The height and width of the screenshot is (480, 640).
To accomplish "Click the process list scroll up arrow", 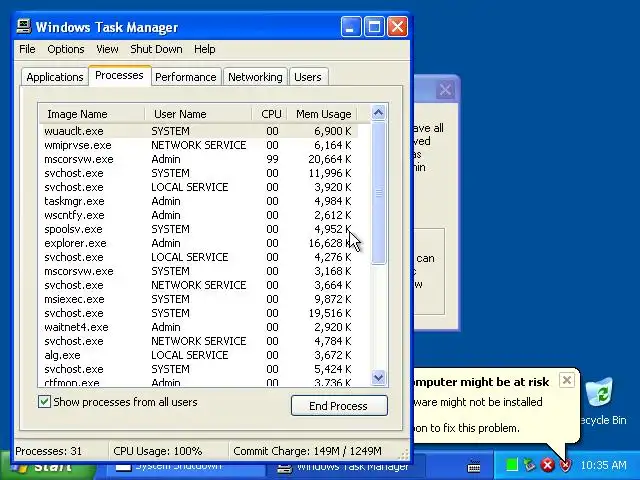I will (378, 113).
